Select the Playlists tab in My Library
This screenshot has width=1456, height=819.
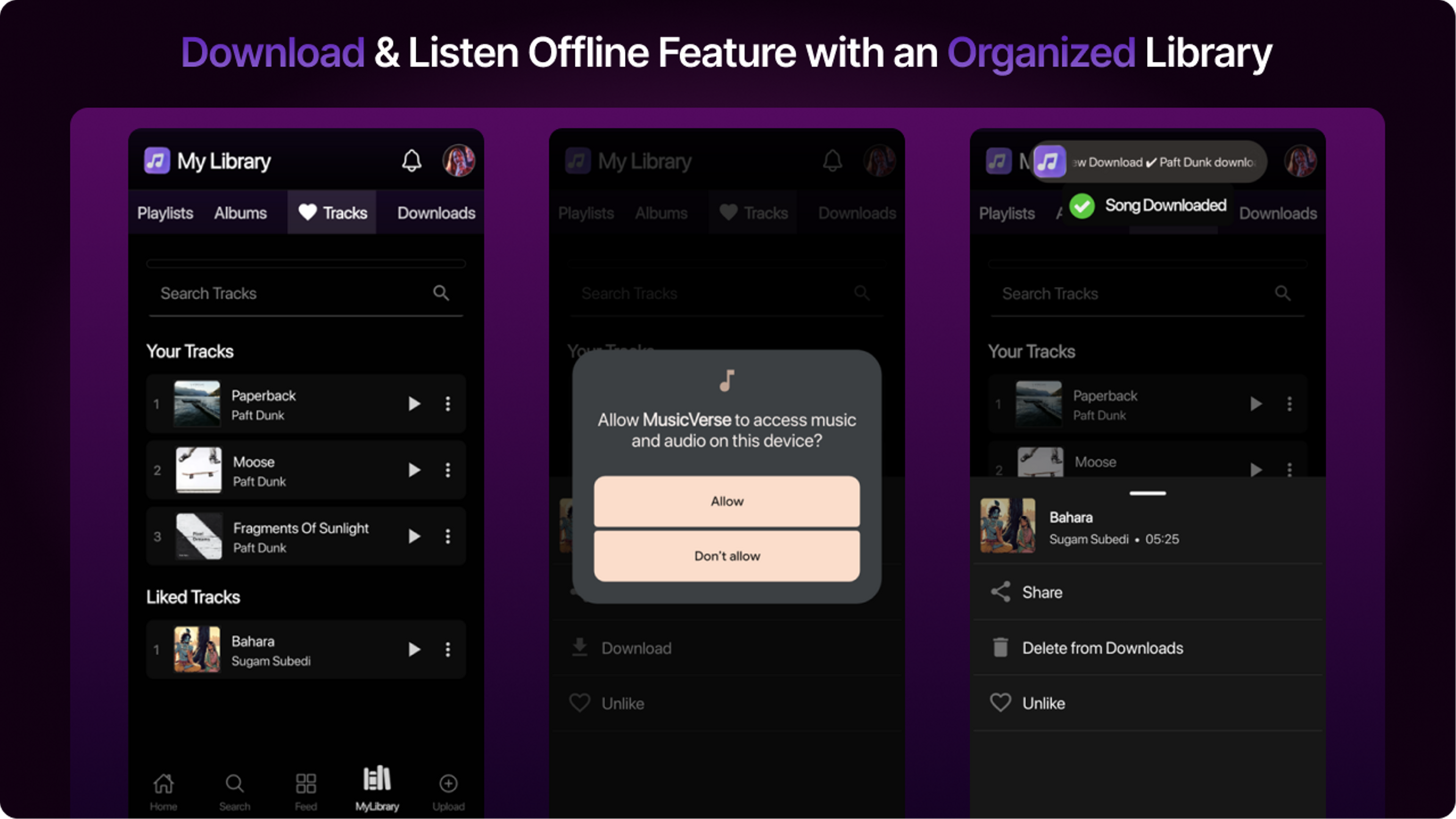(165, 212)
